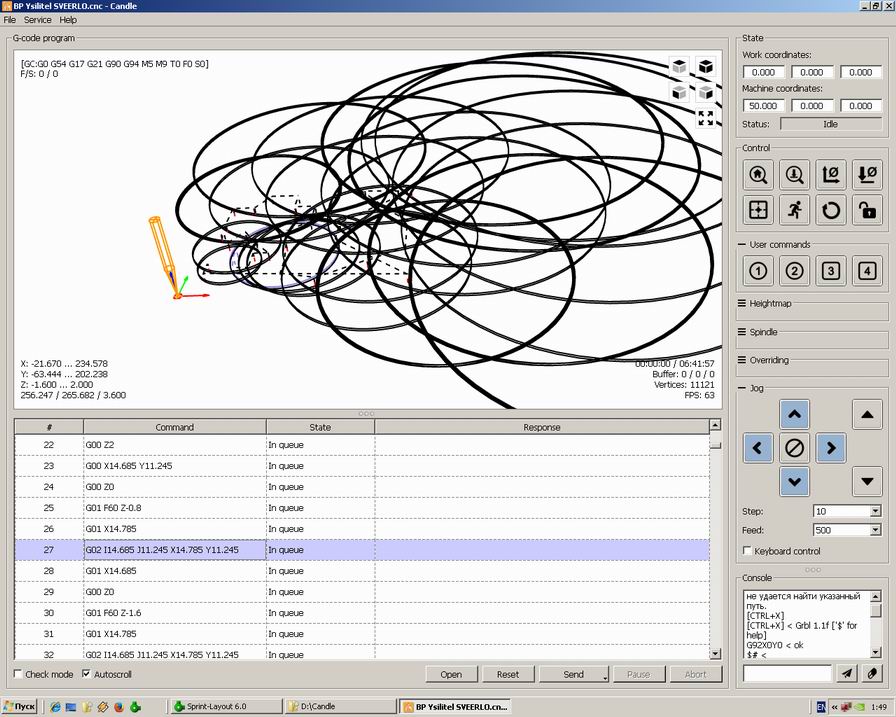Disable the Autoscroll checkbox

click(x=86, y=674)
